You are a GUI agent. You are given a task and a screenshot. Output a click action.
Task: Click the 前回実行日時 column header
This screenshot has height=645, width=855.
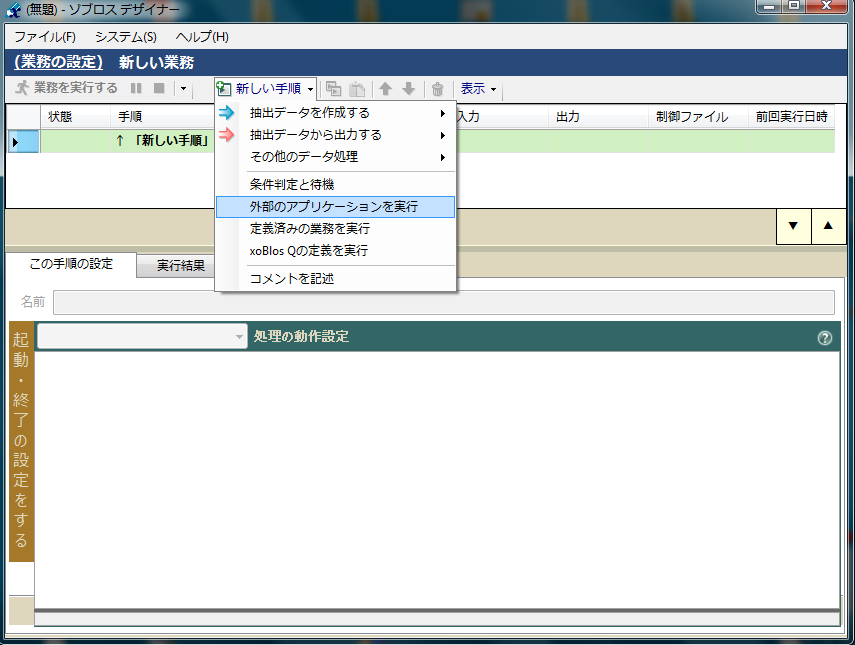pos(792,117)
